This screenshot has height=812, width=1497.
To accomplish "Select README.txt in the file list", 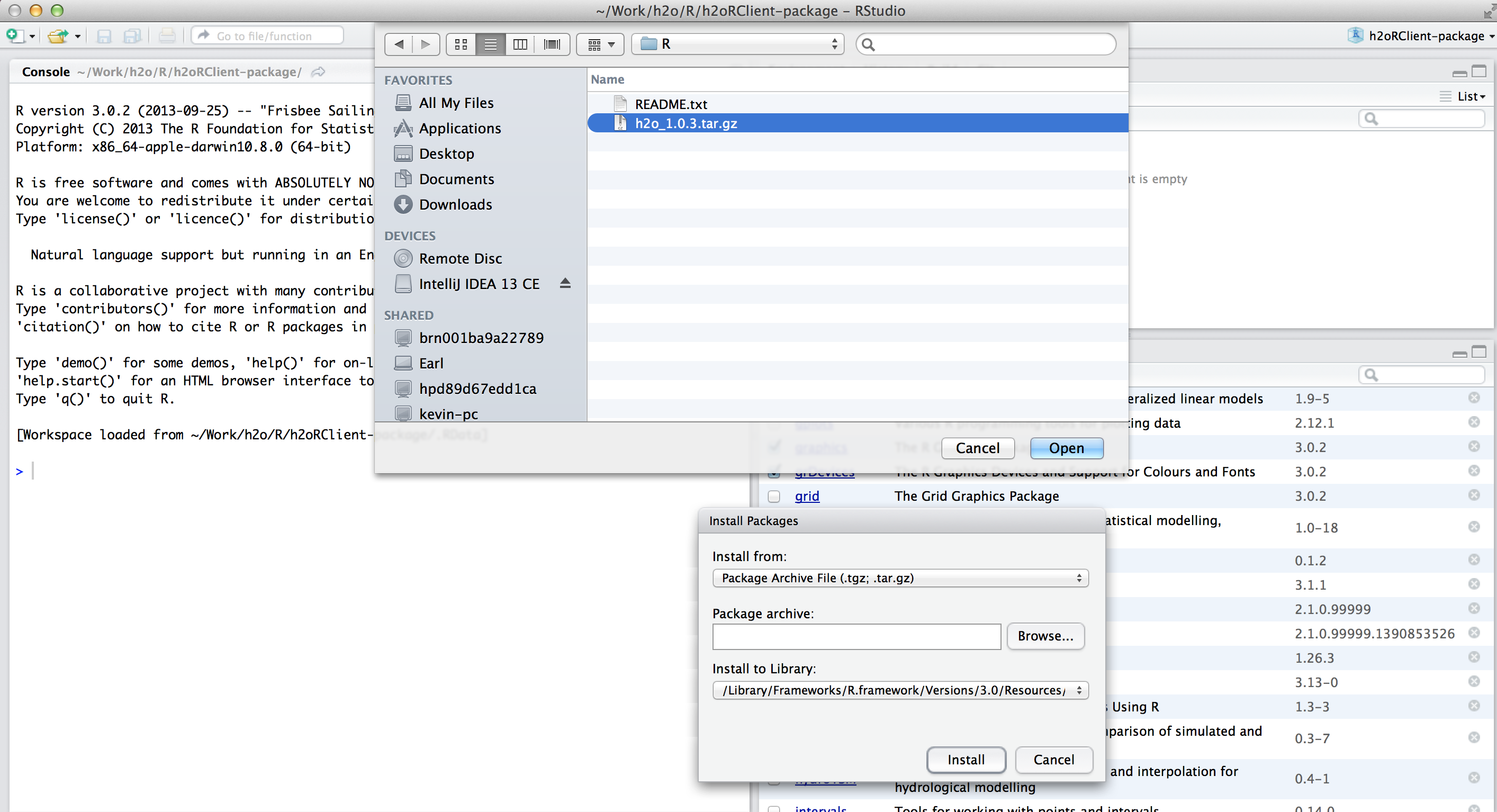I will pyautogui.click(x=671, y=104).
